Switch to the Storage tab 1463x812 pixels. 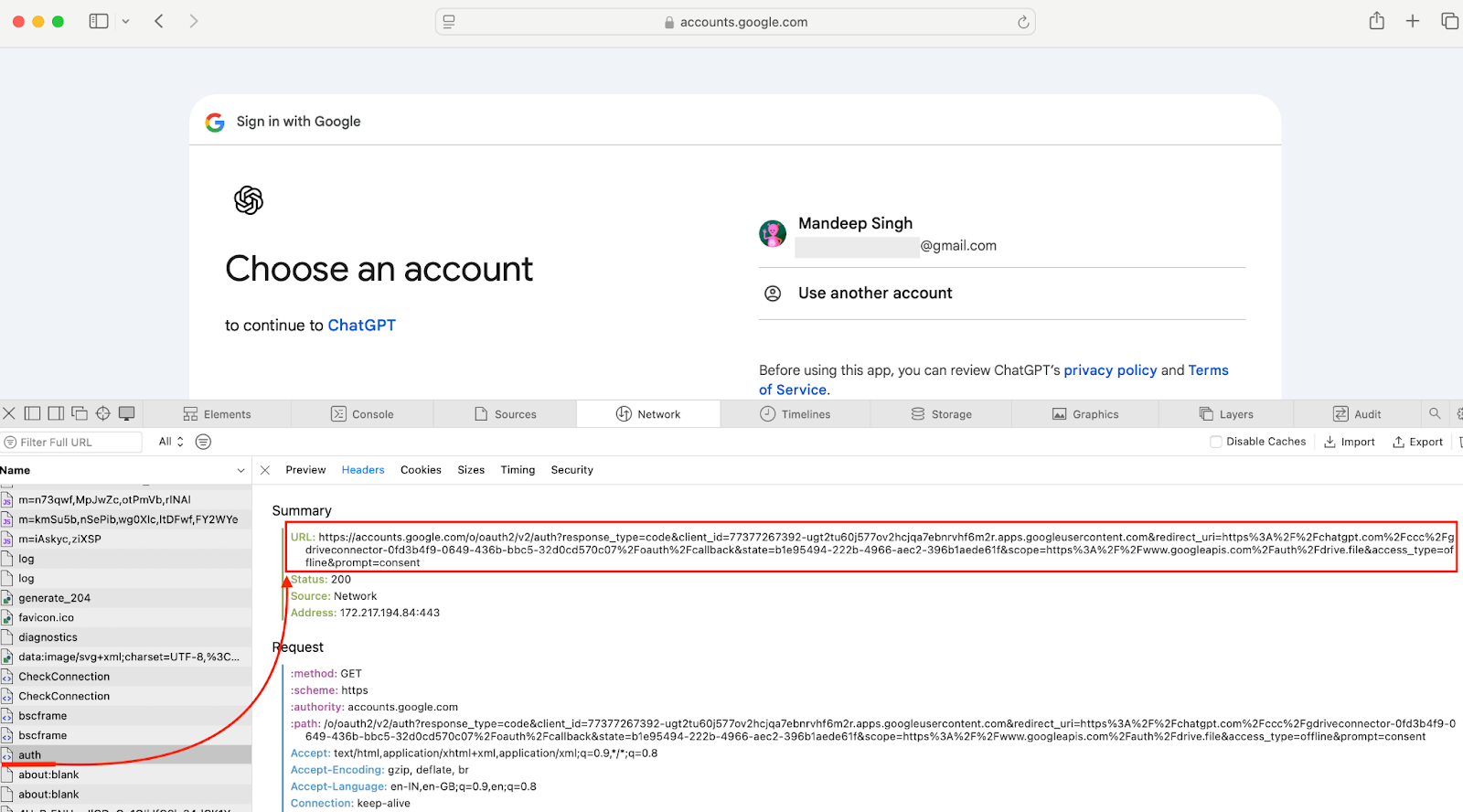point(941,414)
